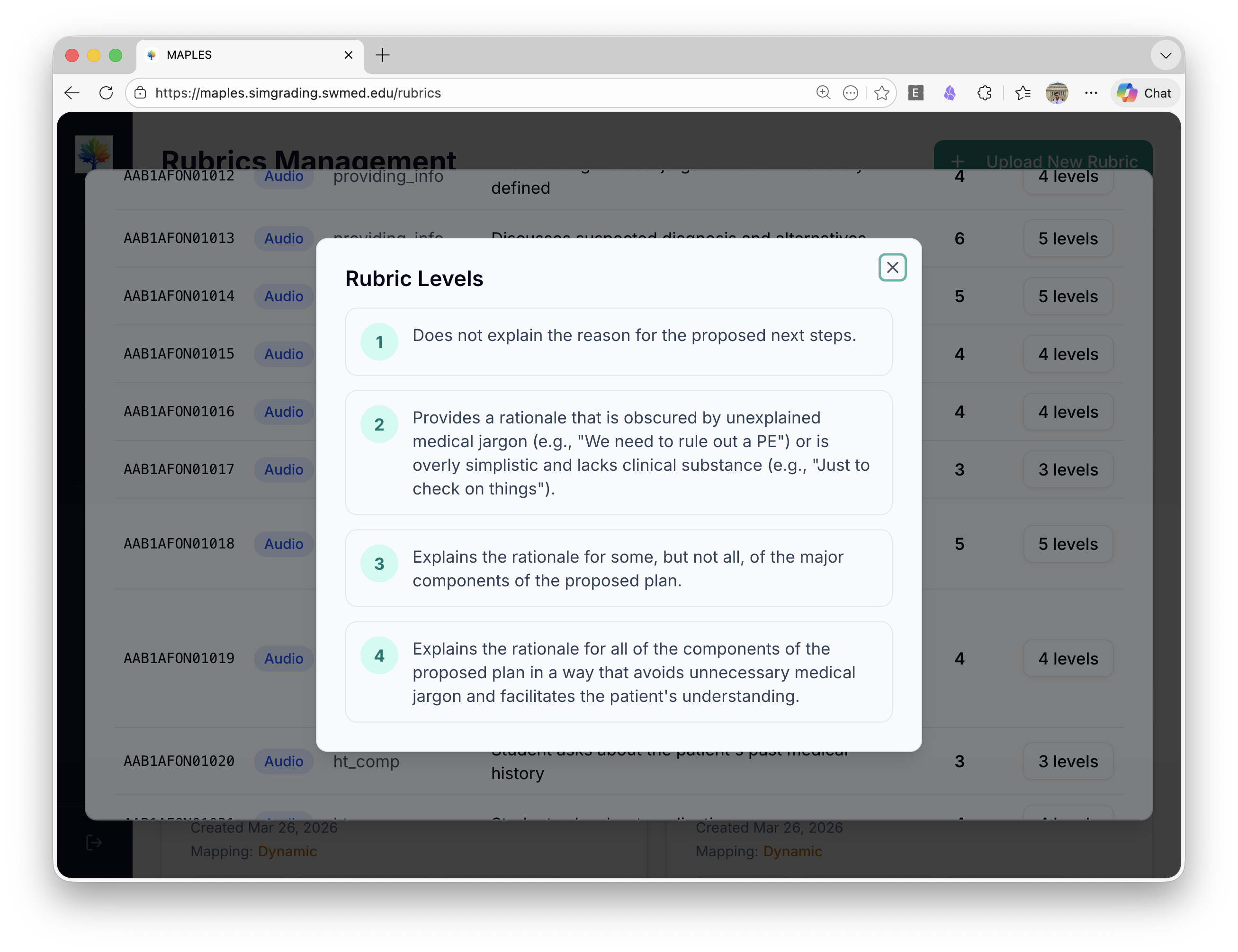
Task: Open browser settings three-dot menu
Action: point(1091,93)
